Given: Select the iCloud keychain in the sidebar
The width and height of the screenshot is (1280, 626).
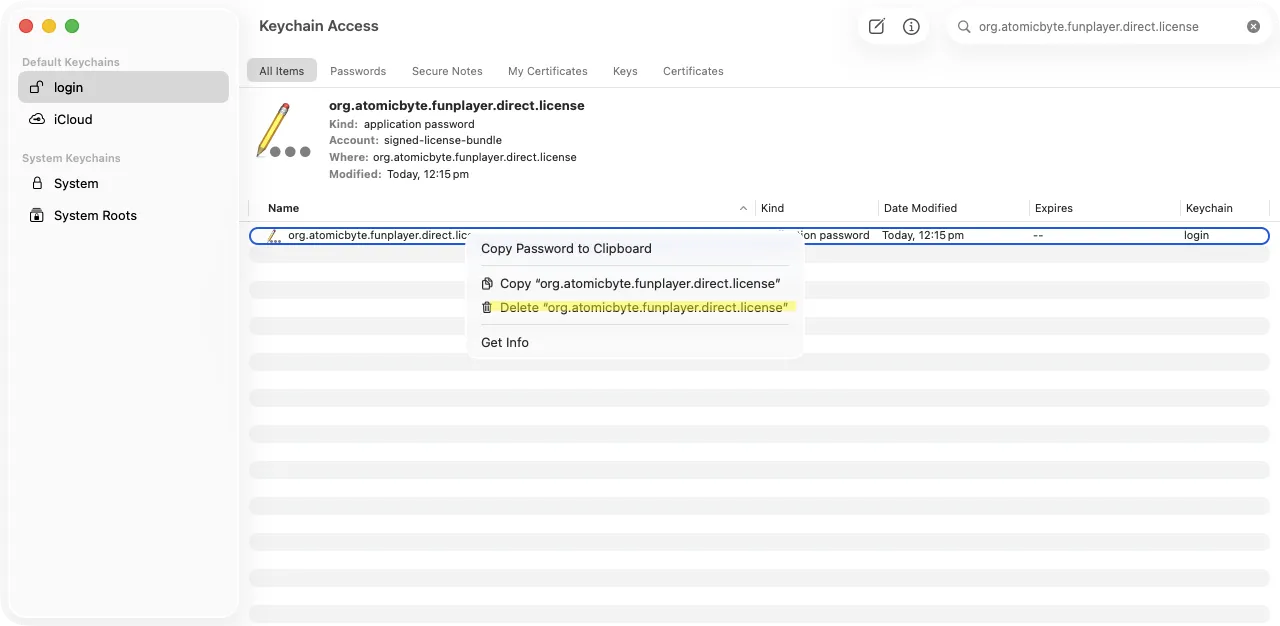Looking at the screenshot, I should click(x=123, y=119).
